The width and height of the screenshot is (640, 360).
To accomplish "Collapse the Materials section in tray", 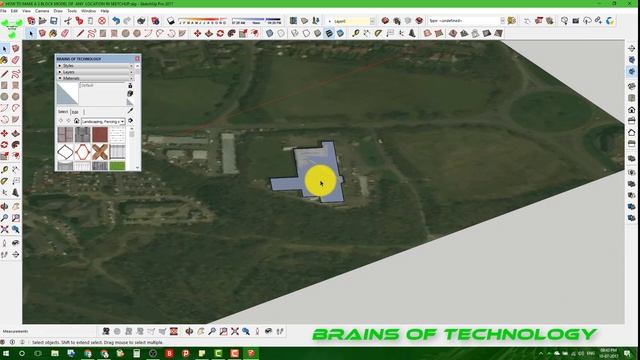I will 95,78.
